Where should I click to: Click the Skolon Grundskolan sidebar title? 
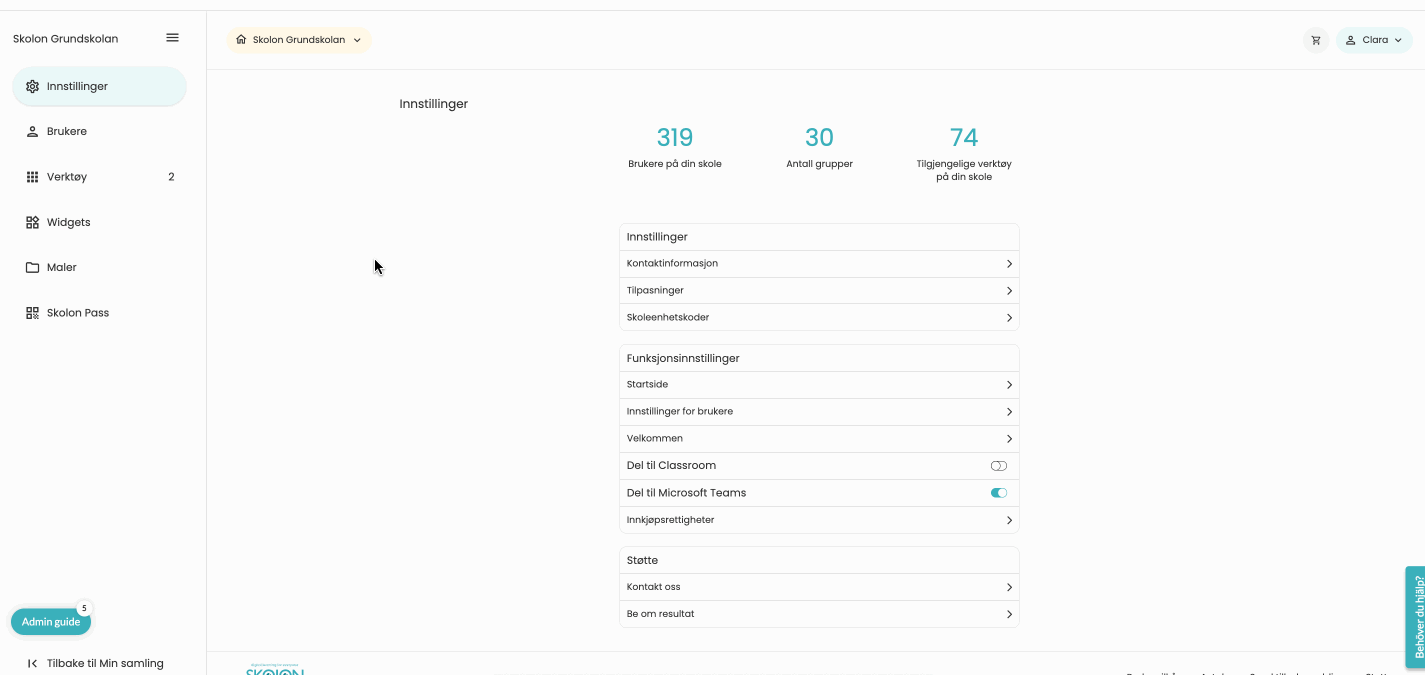click(65, 39)
